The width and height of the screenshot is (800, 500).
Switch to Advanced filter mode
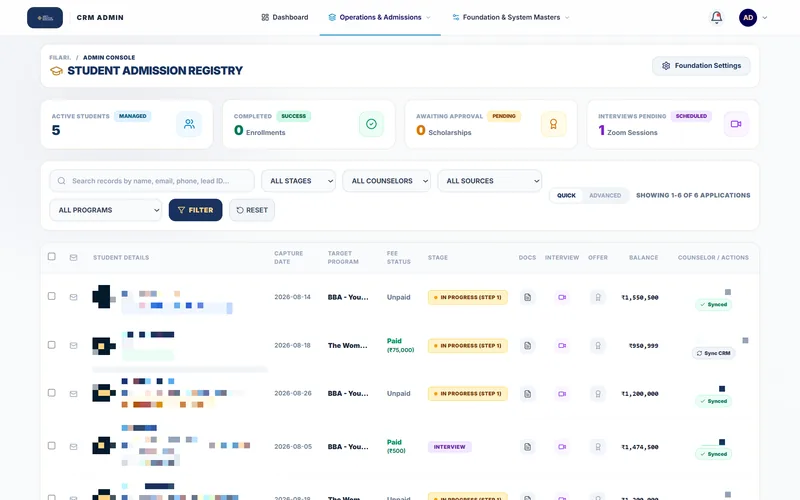605,195
